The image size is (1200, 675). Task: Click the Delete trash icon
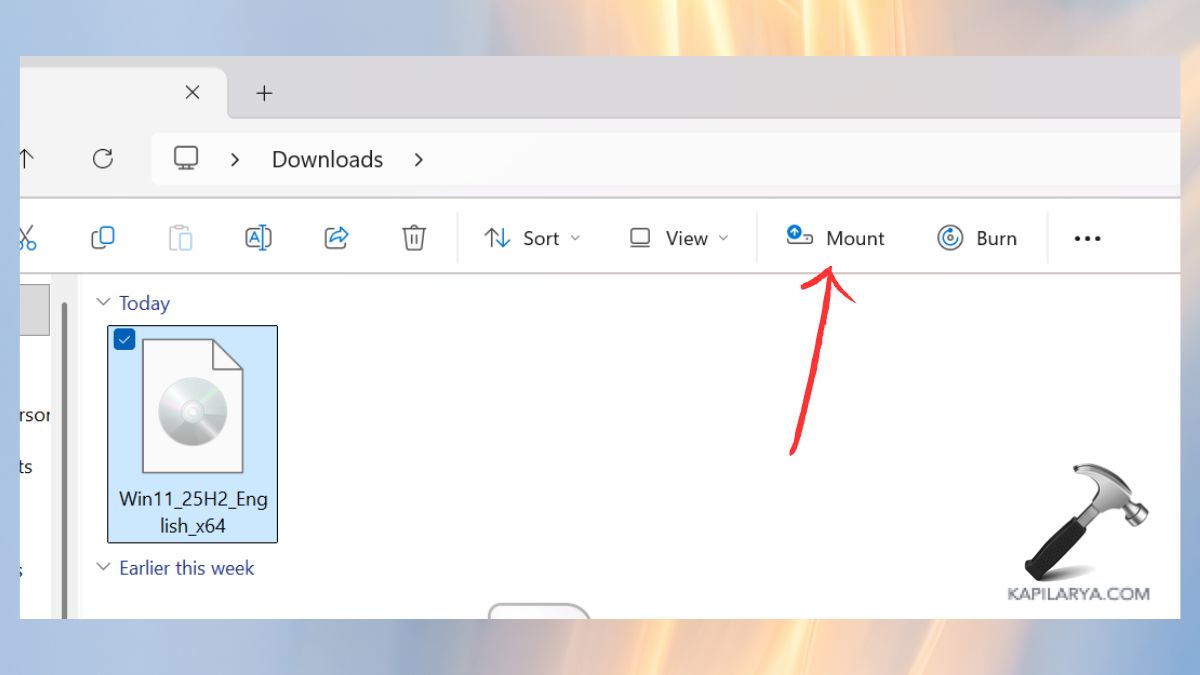coord(414,238)
